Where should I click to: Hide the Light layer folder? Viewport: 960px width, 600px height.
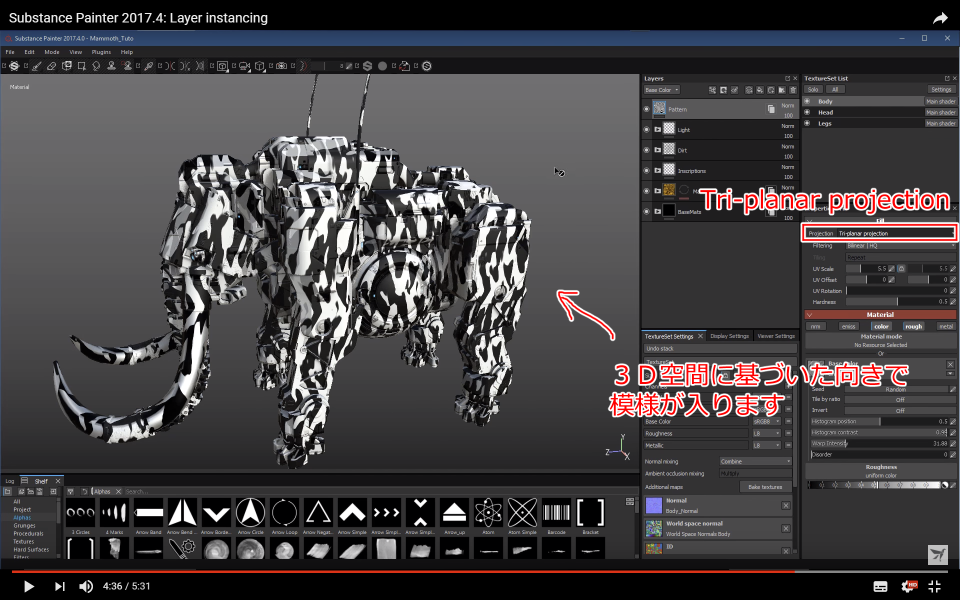pos(647,129)
